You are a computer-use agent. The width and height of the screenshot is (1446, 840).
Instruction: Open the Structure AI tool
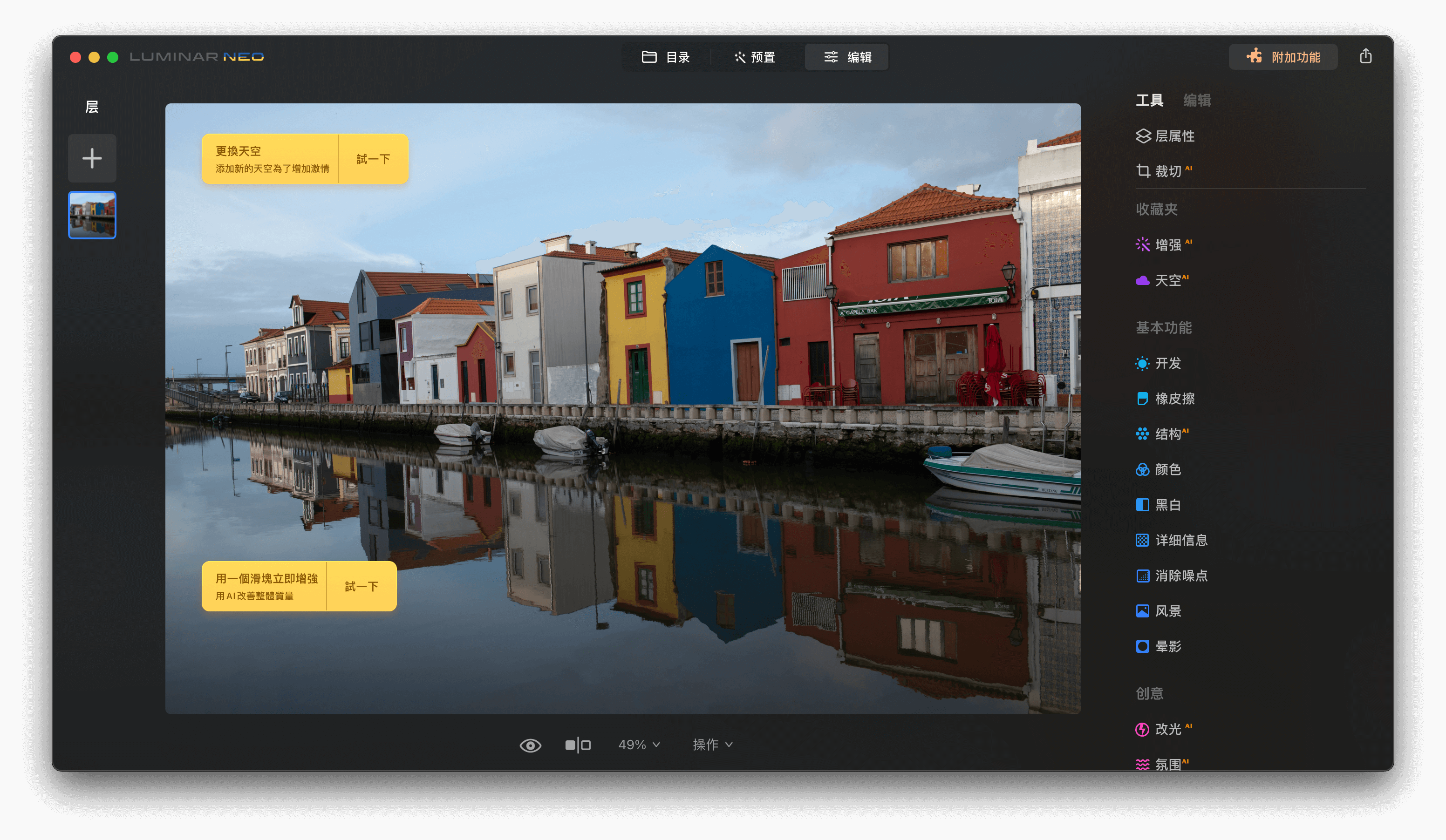point(1167,434)
